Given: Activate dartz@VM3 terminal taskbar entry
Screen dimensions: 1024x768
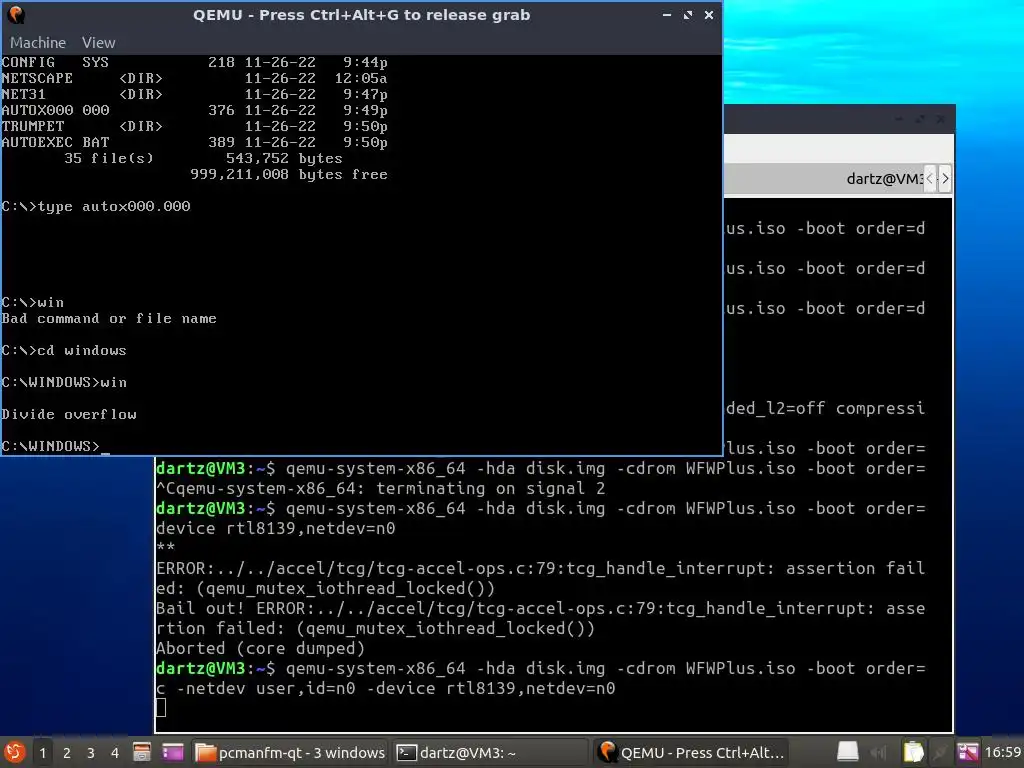Looking at the screenshot, I should [x=491, y=752].
